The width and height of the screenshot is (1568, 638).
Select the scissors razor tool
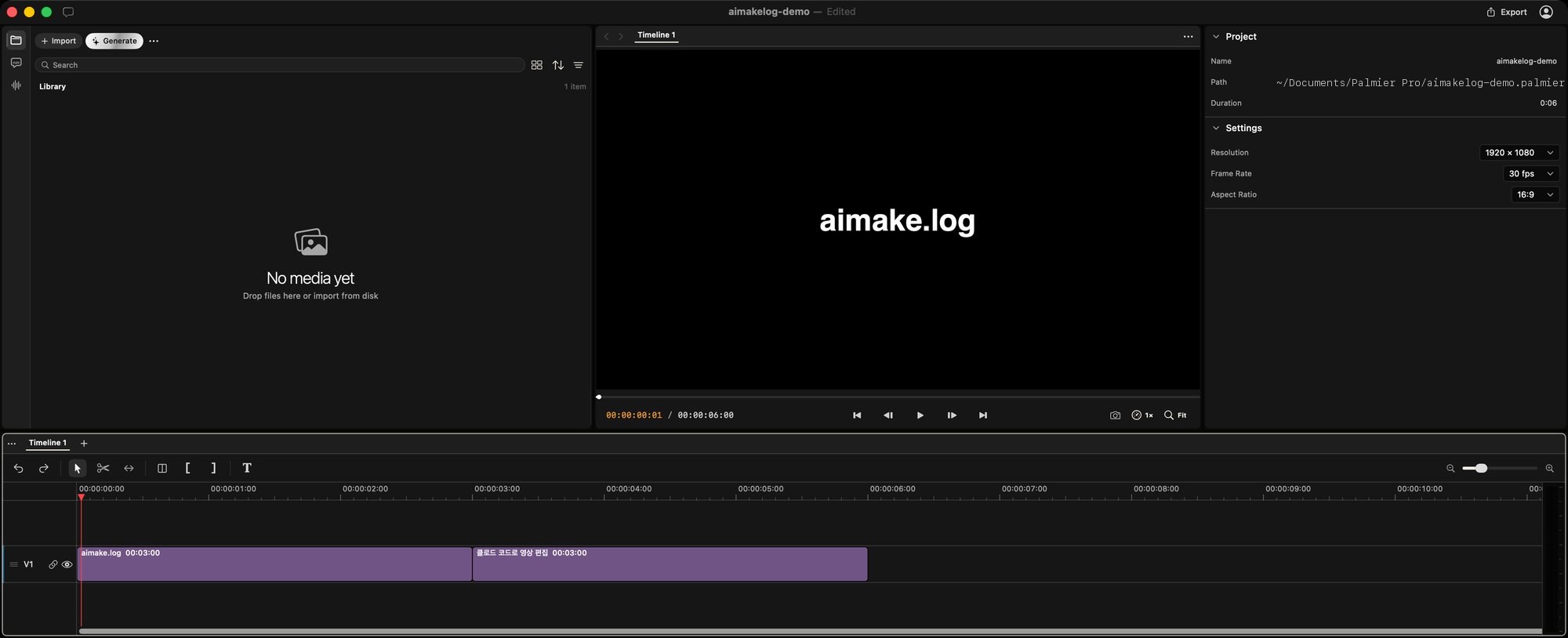coord(103,468)
